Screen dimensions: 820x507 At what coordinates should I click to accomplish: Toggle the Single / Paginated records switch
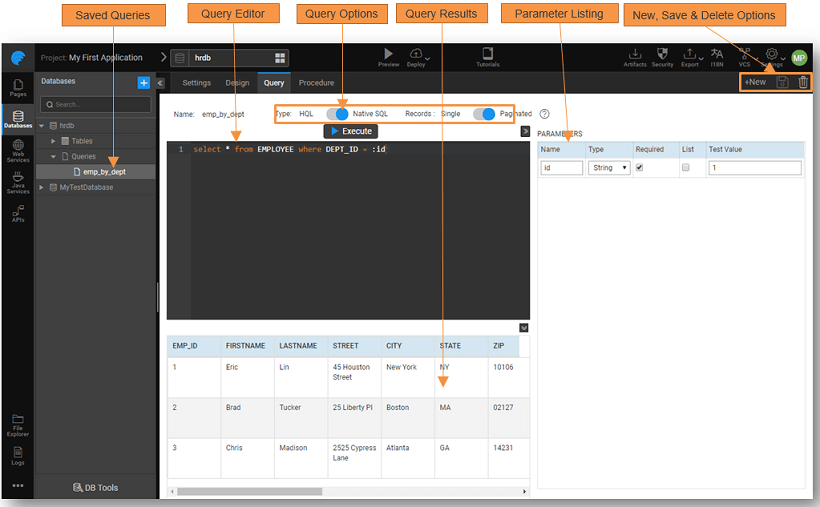coord(484,114)
